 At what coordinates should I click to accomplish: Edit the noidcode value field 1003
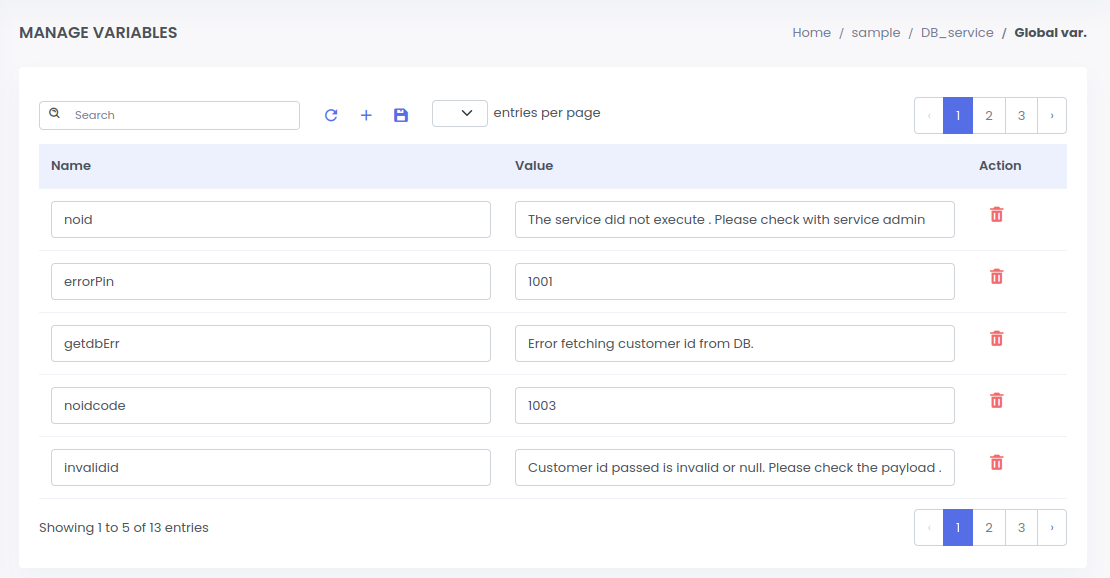coord(734,406)
